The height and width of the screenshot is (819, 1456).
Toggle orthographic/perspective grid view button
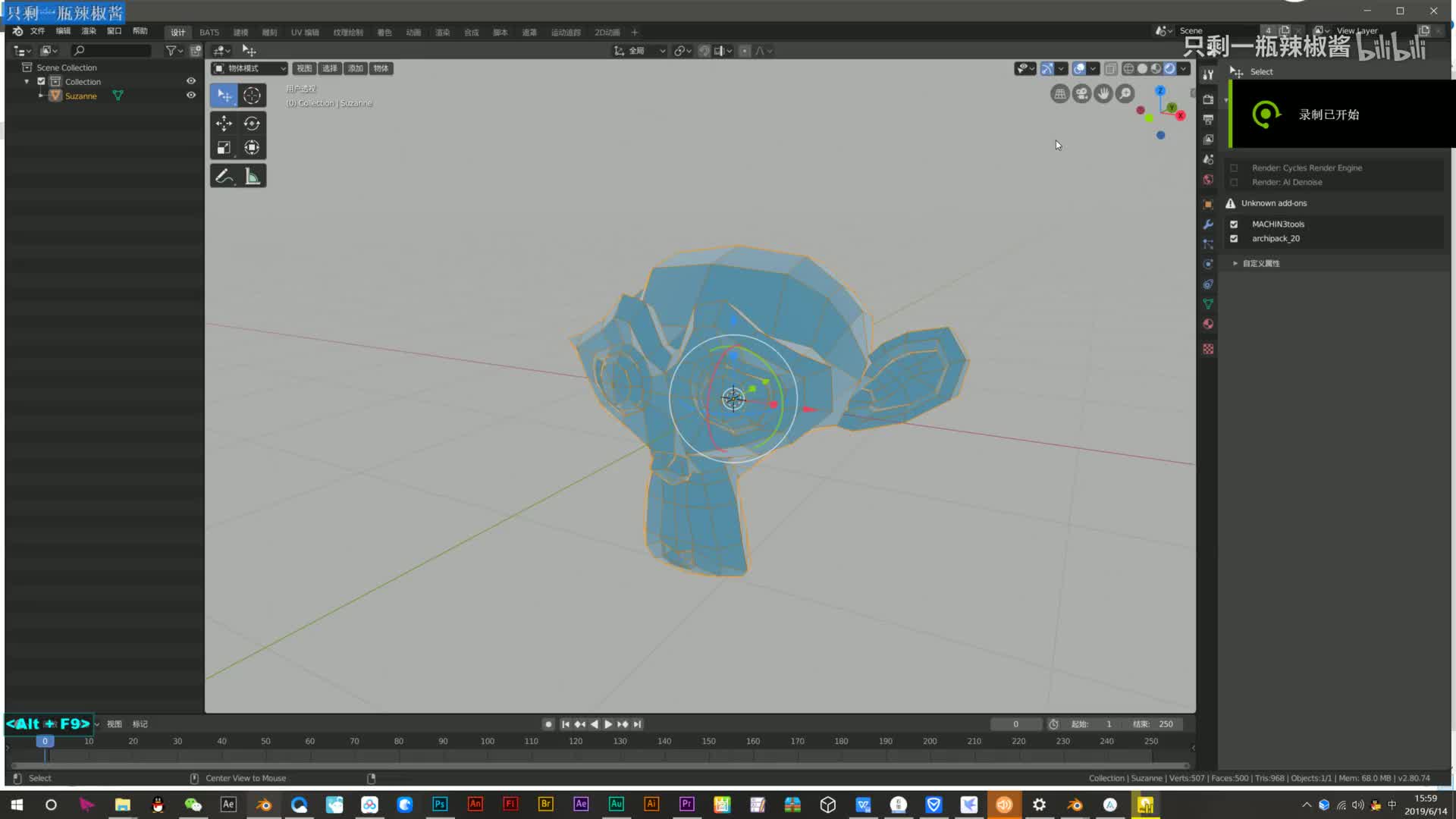(1060, 94)
